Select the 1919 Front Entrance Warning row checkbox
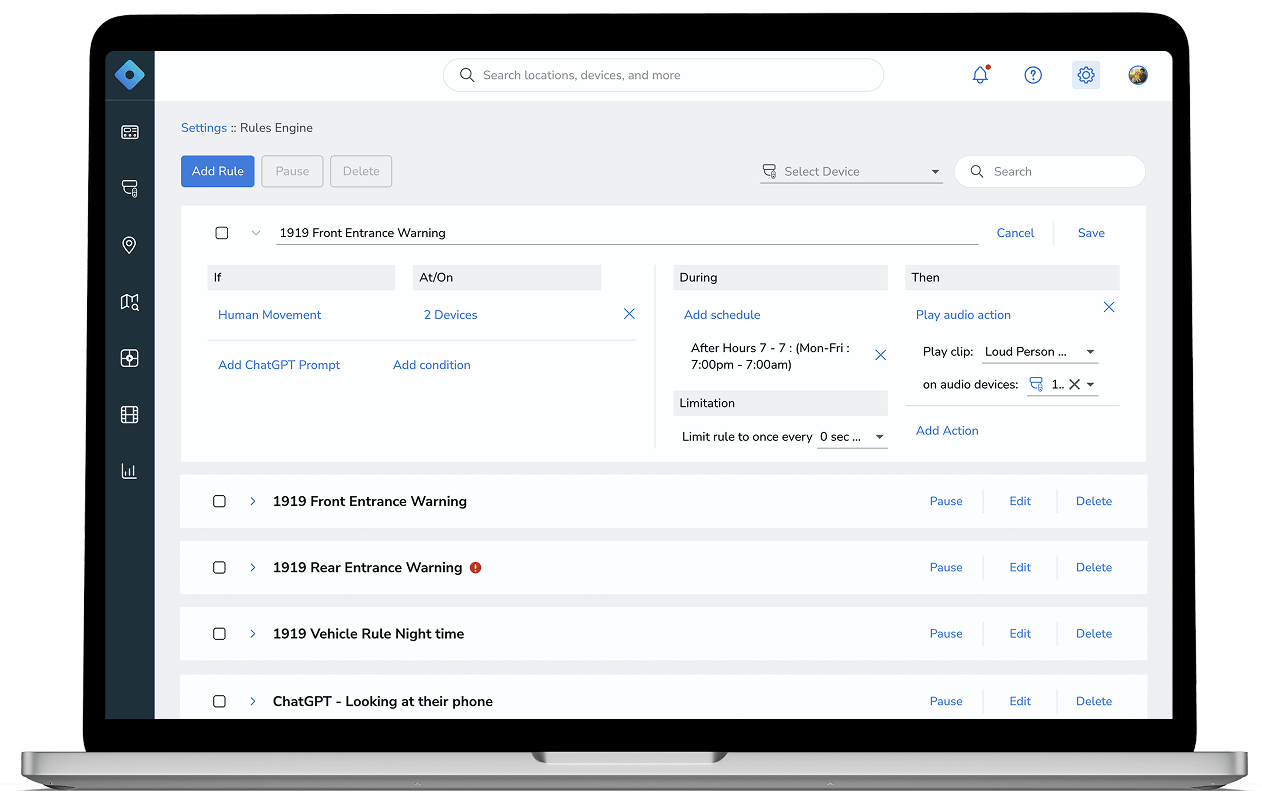 pos(220,501)
